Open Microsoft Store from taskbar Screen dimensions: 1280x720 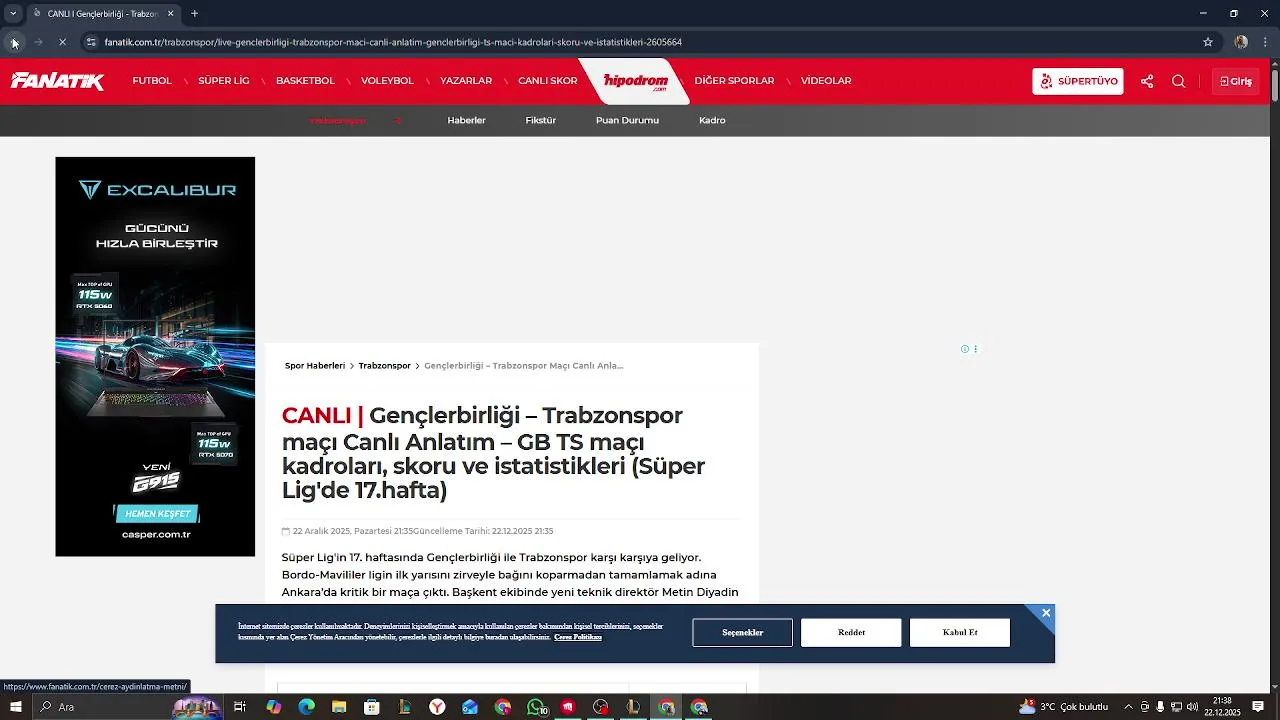tap(372, 707)
